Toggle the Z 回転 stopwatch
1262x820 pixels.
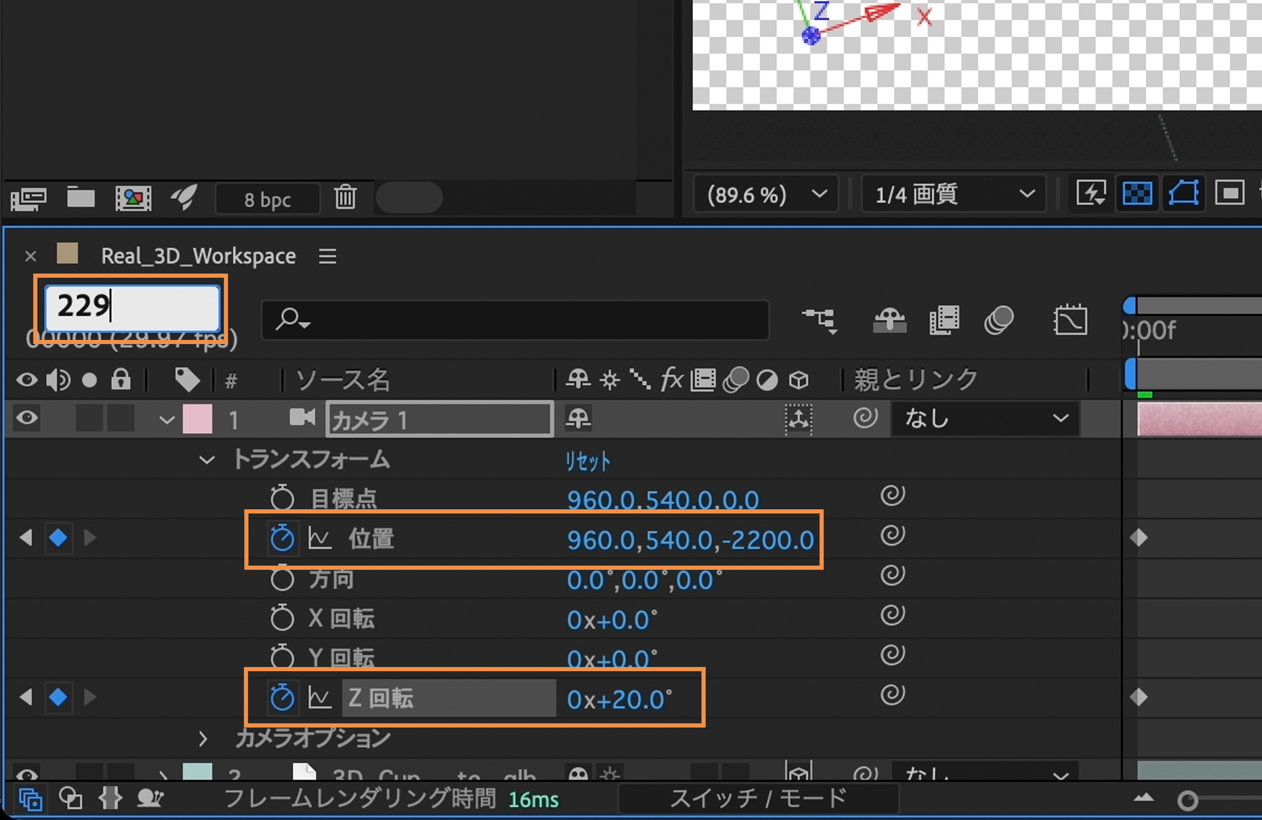click(282, 697)
